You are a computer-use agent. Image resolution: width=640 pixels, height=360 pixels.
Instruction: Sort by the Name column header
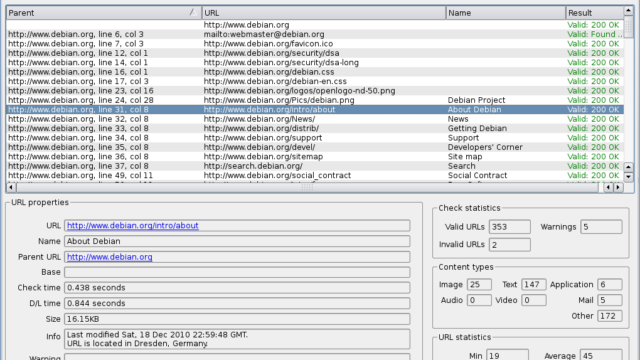point(506,13)
